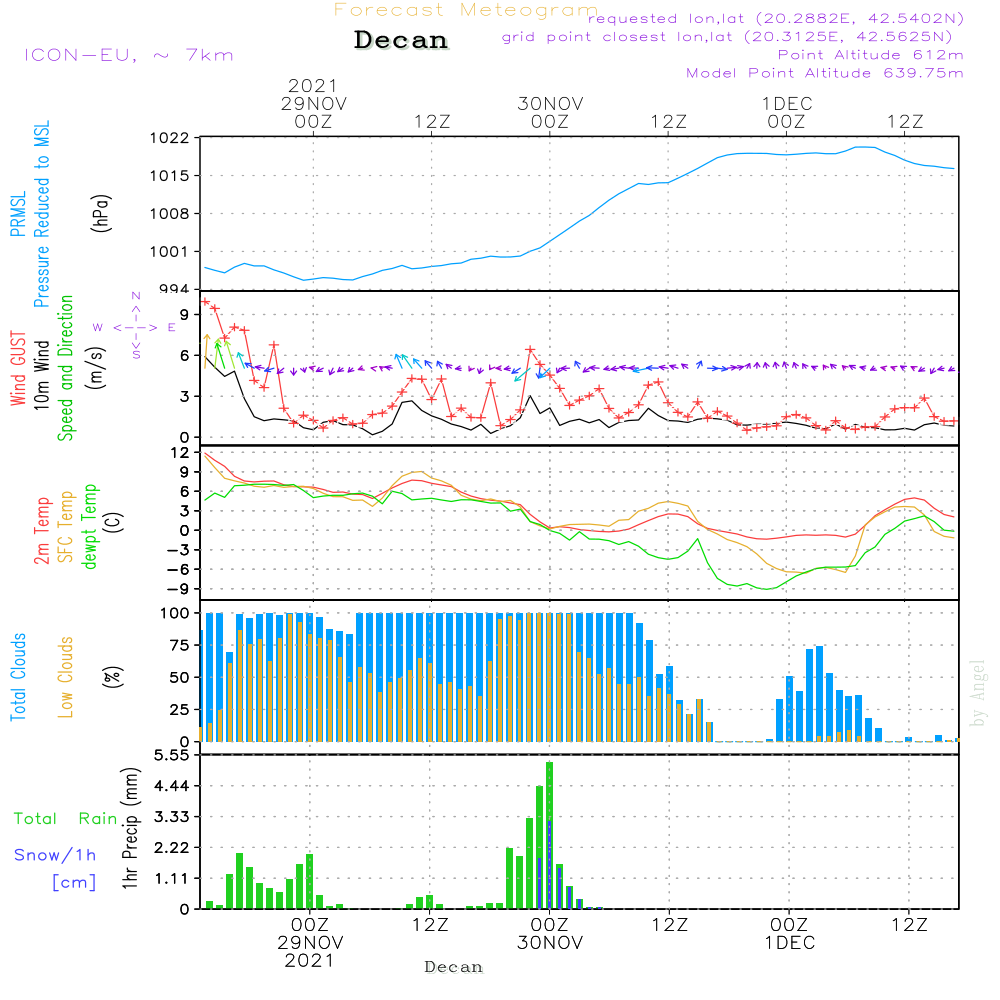Click the 'Forecast Meteogram' heading
The image size is (1000, 1000).
click(465, 10)
